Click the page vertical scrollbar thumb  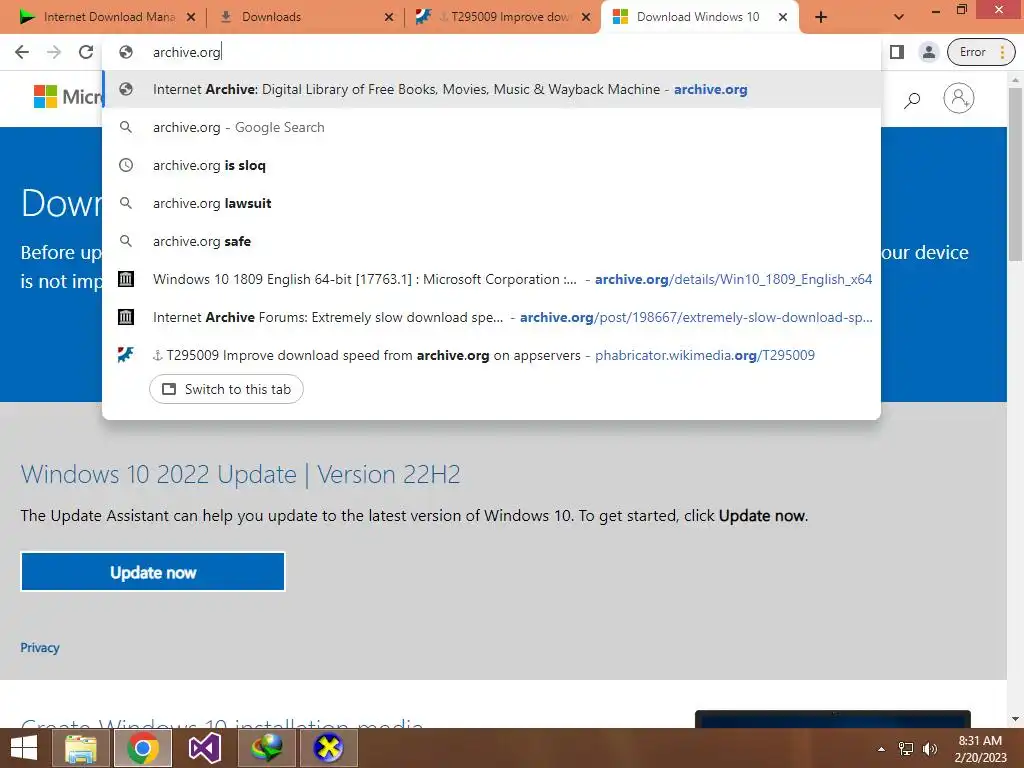[1015, 173]
